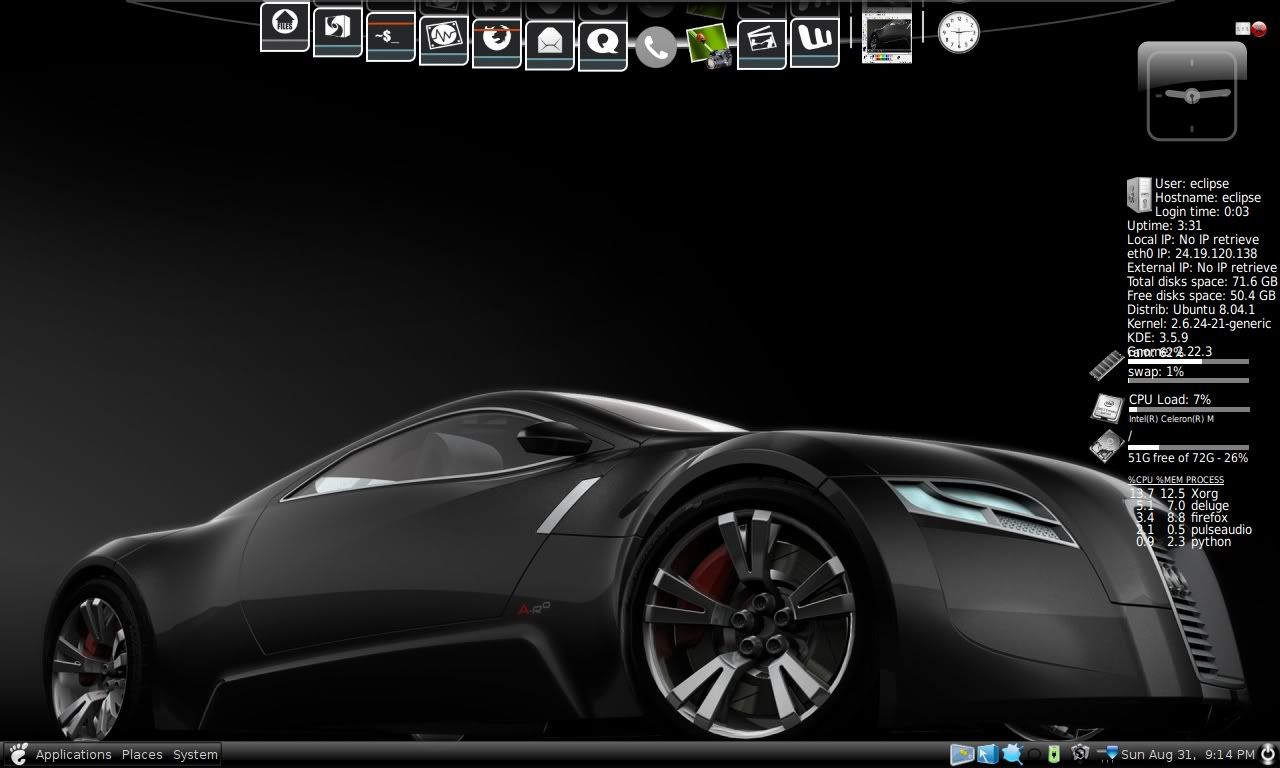
Task: Click the 'User: eclipse' text
Action: point(1192,184)
